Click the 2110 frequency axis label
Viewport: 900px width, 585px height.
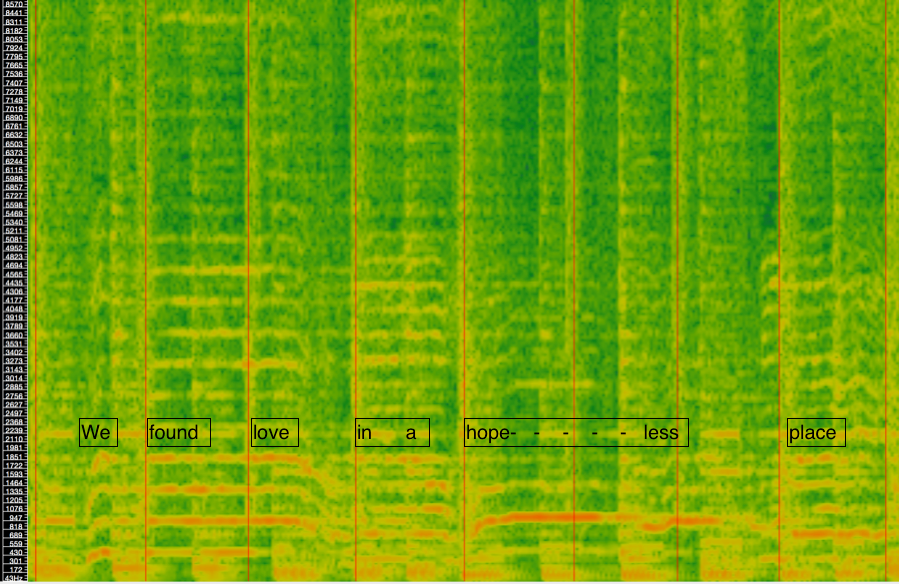coord(14,439)
